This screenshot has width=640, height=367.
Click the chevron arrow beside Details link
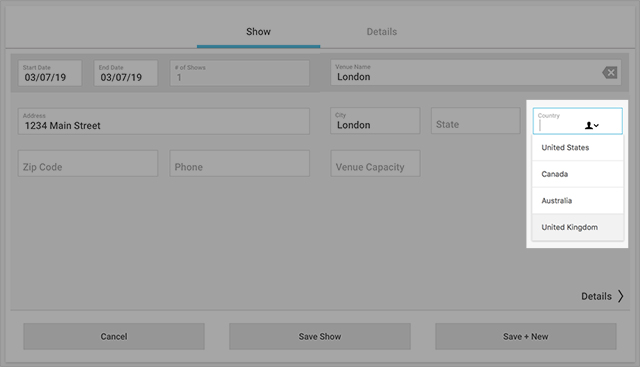(x=620, y=296)
